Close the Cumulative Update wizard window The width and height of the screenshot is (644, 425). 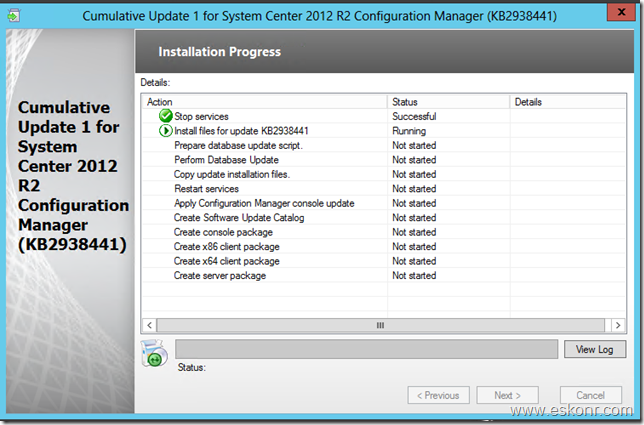(x=621, y=12)
